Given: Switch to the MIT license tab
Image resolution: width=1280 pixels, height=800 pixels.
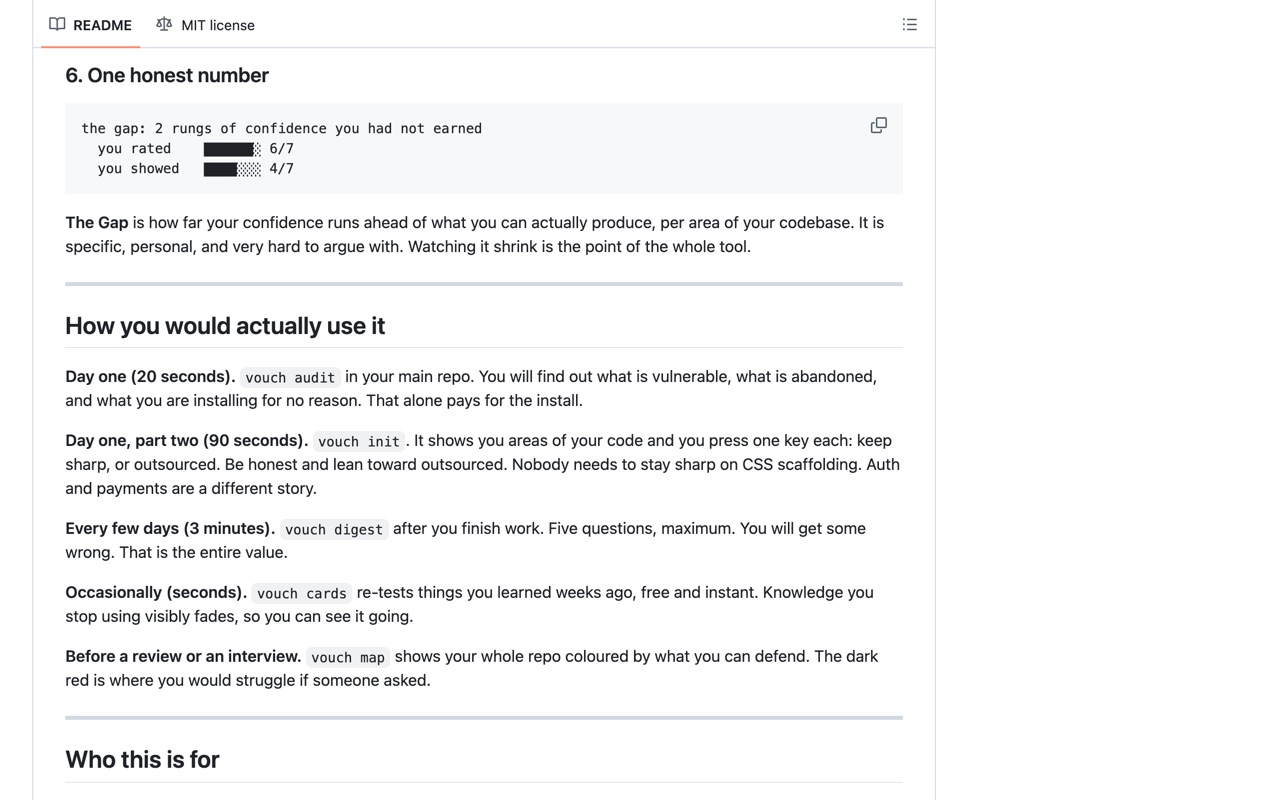Looking at the screenshot, I should pos(205,24).
